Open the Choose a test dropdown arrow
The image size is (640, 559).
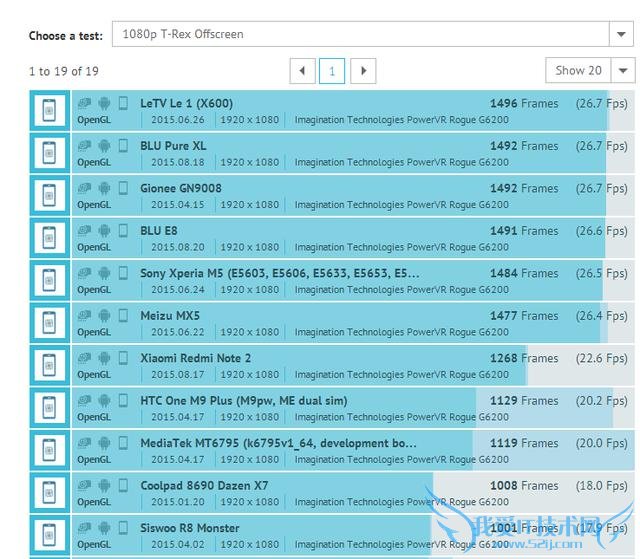(x=621, y=34)
